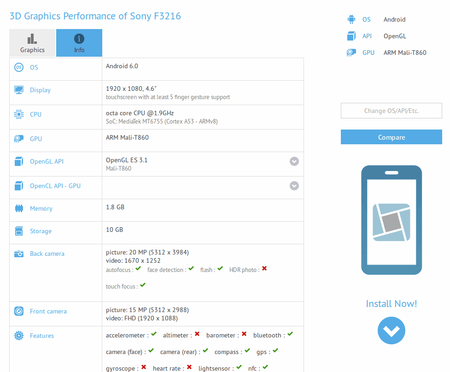Click the altimeter red cross mark

pyautogui.click(x=197, y=334)
